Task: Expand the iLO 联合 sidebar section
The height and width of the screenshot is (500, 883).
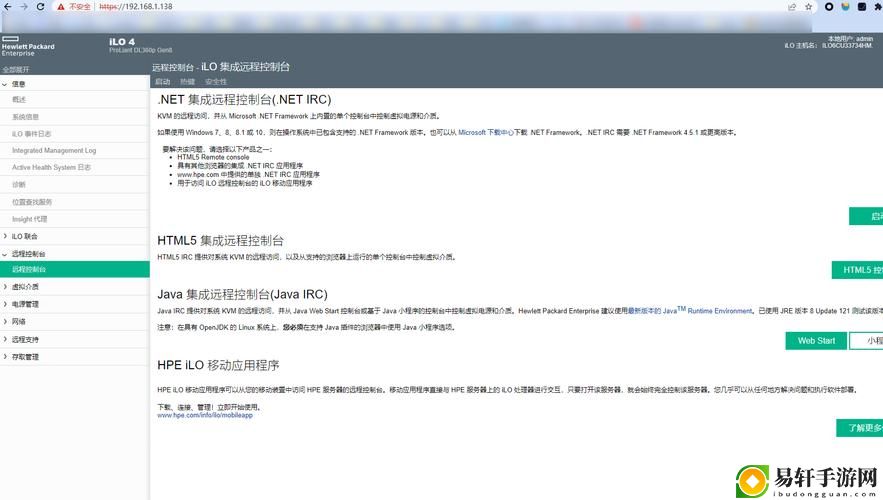Action: [5, 236]
